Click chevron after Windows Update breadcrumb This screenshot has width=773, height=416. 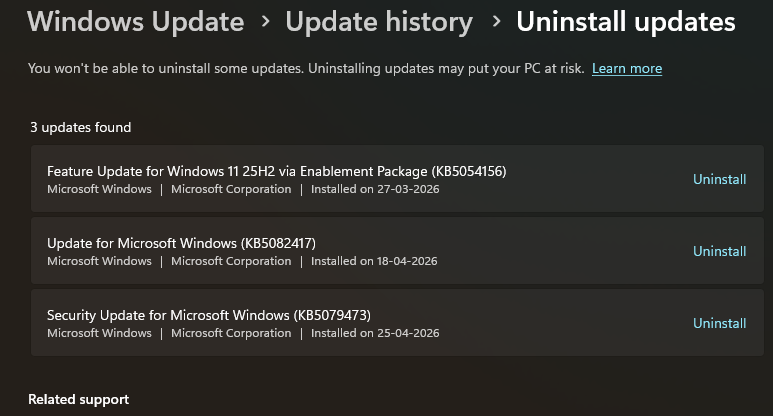[265, 23]
